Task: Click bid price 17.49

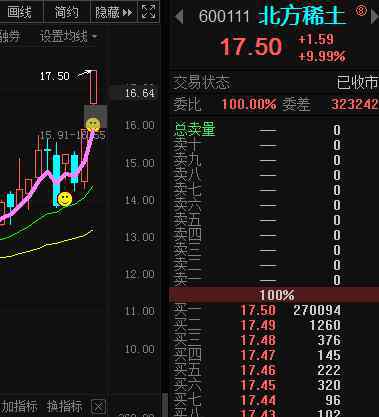Action: [258, 325]
